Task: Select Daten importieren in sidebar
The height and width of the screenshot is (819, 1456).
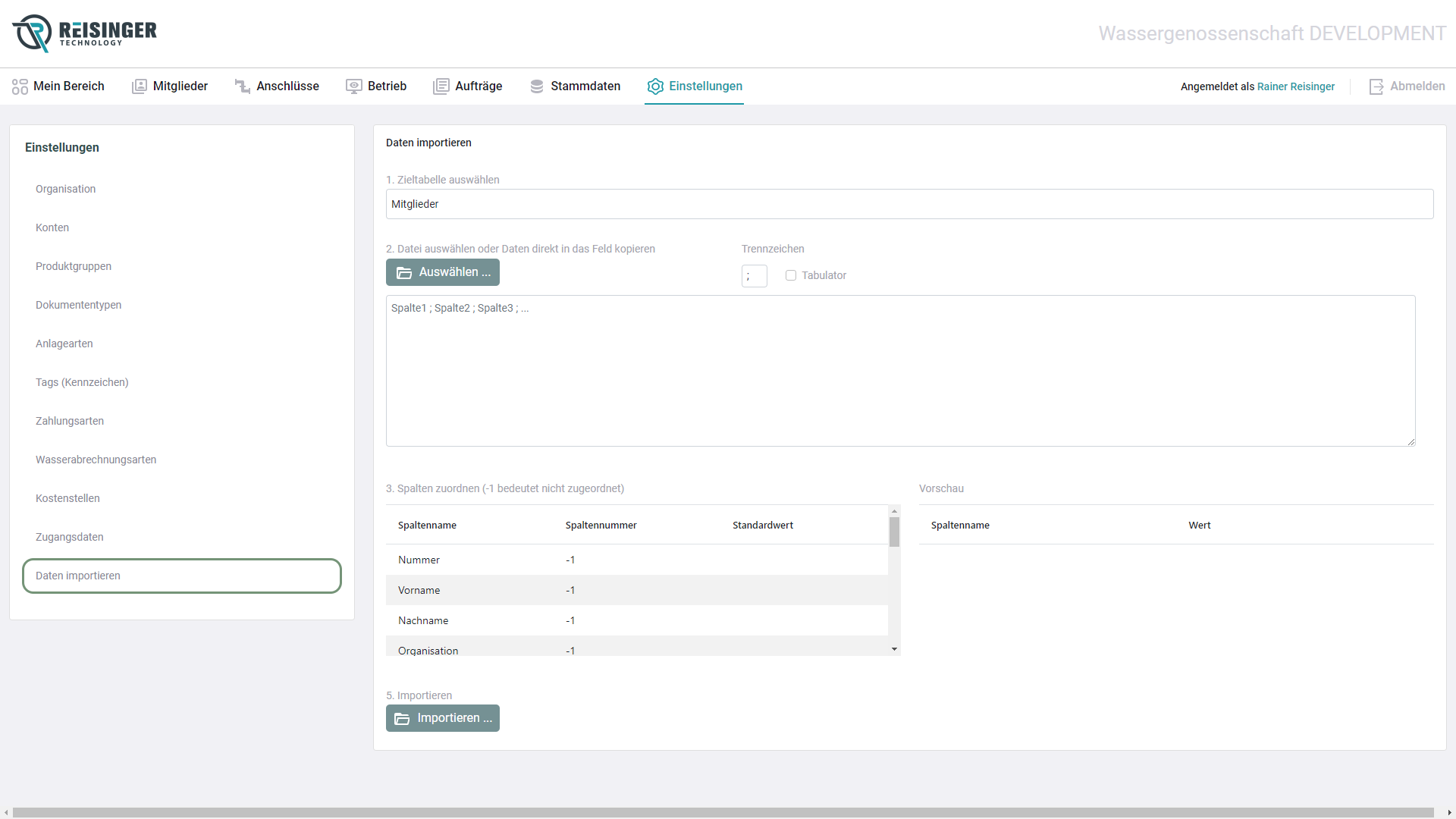Action: click(x=182, y=576)
